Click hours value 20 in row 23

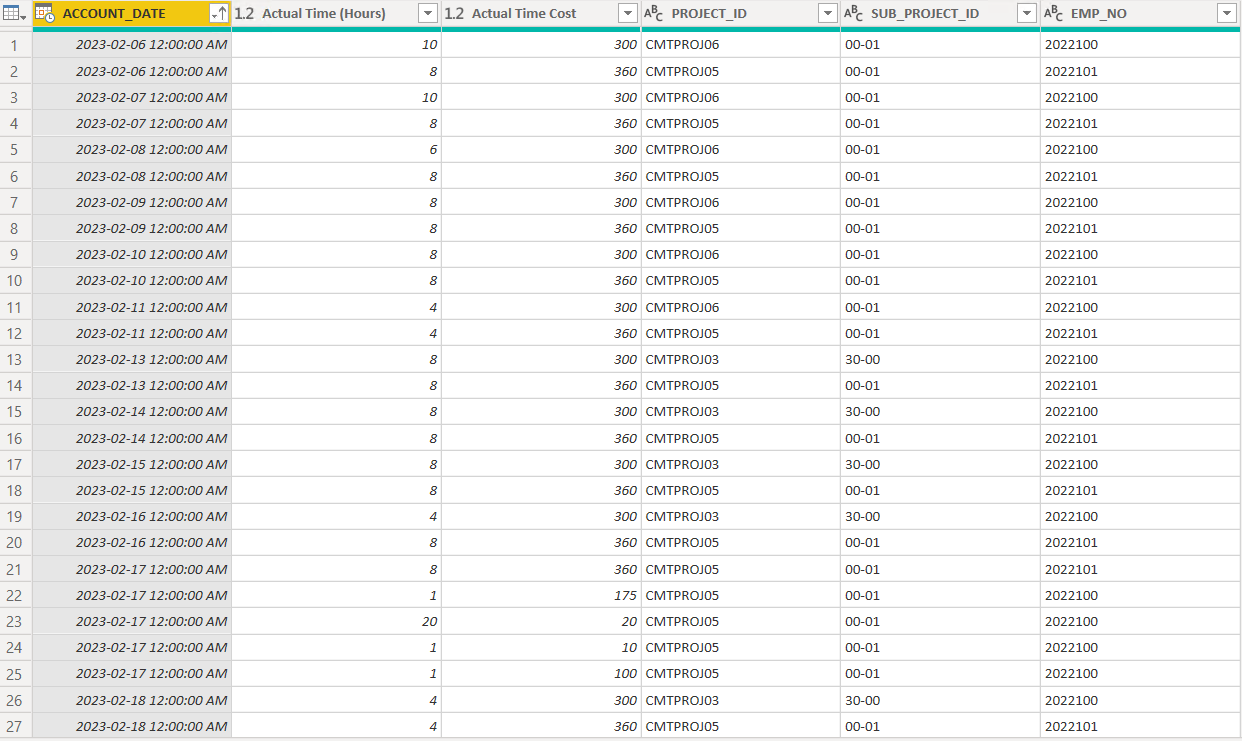coord(336,621)
